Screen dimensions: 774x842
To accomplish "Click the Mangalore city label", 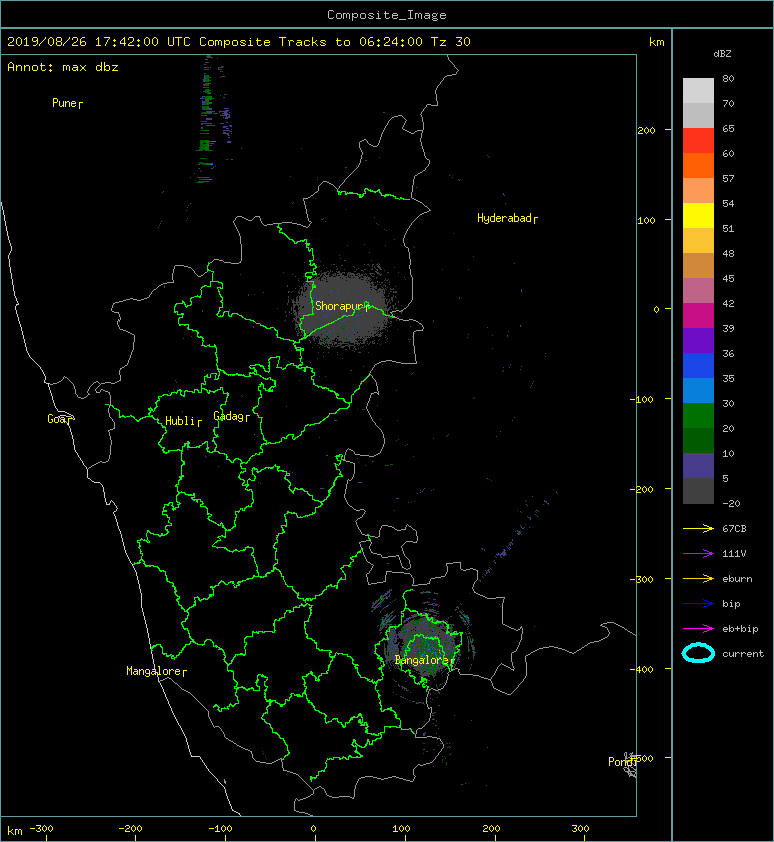I will [156, 671].
